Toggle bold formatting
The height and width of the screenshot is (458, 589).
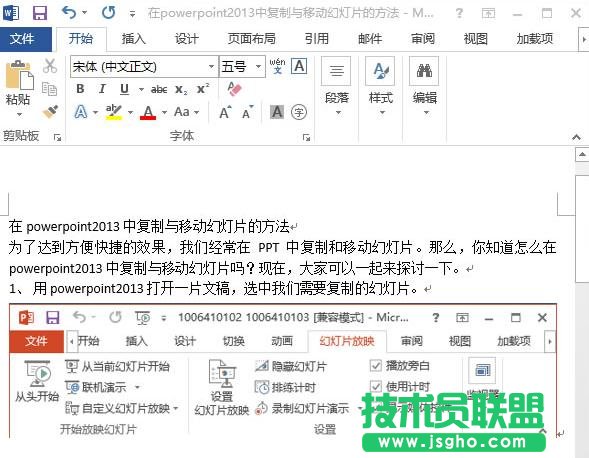80,89
